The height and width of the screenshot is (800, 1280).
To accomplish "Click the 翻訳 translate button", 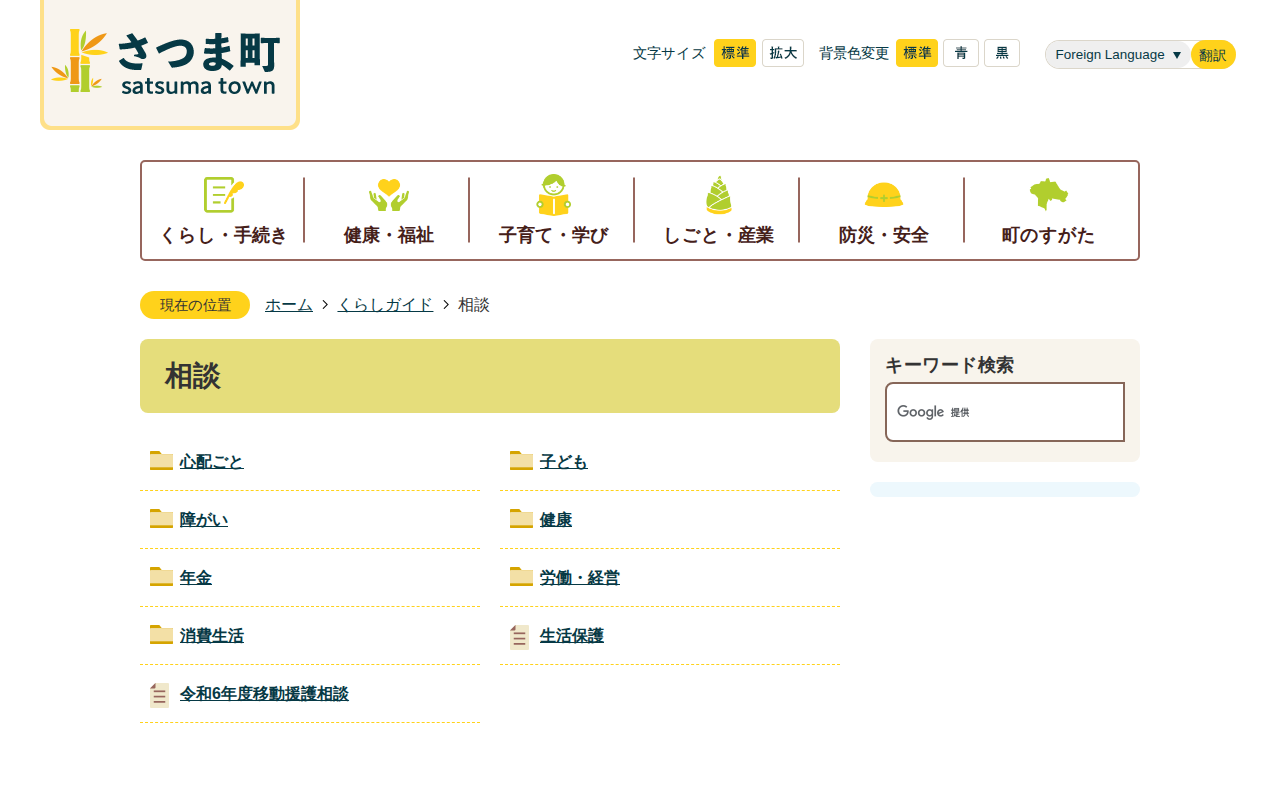I will pos(1213,55).
